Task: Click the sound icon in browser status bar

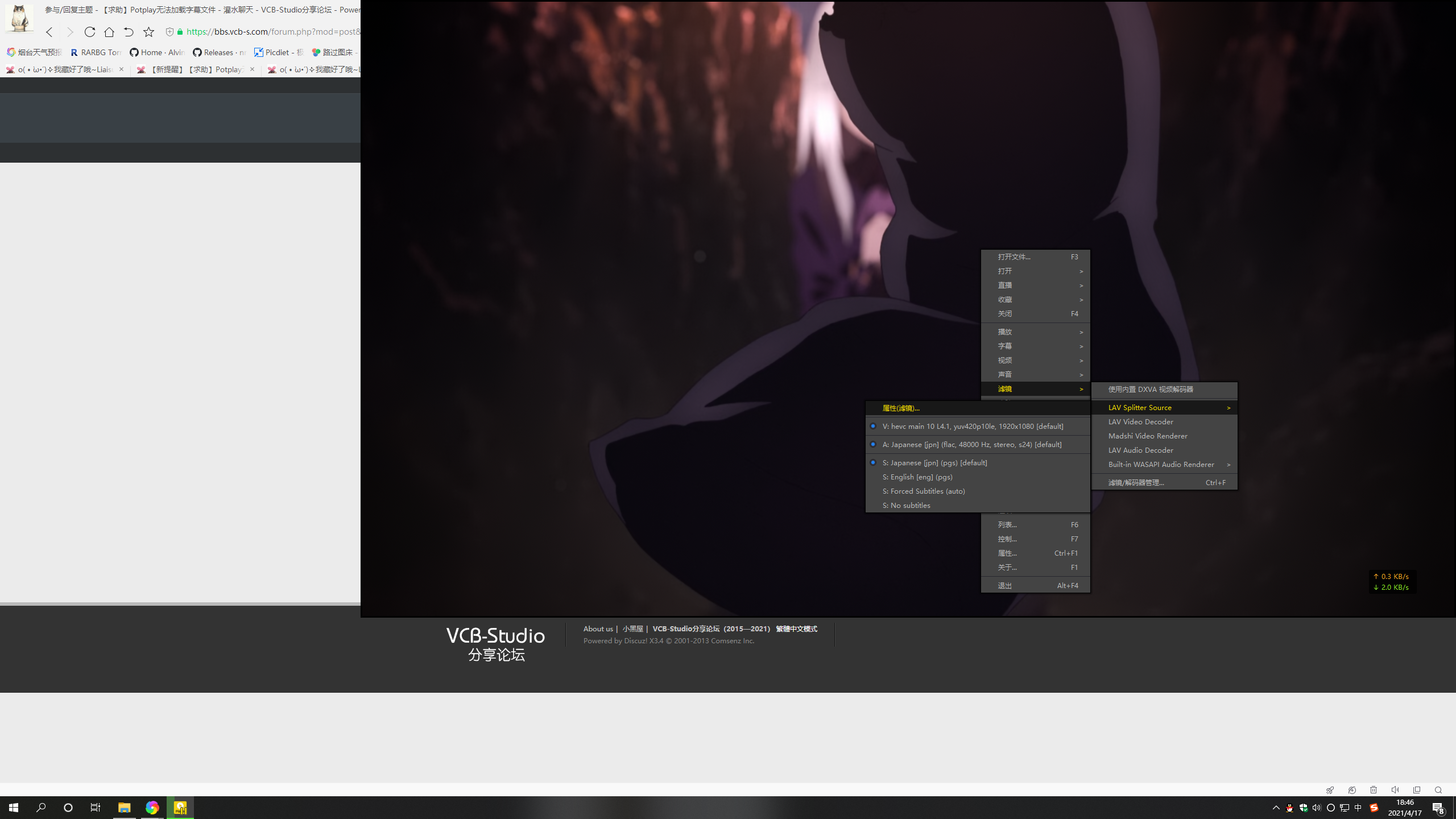Action: click(x=1395, y=791)
